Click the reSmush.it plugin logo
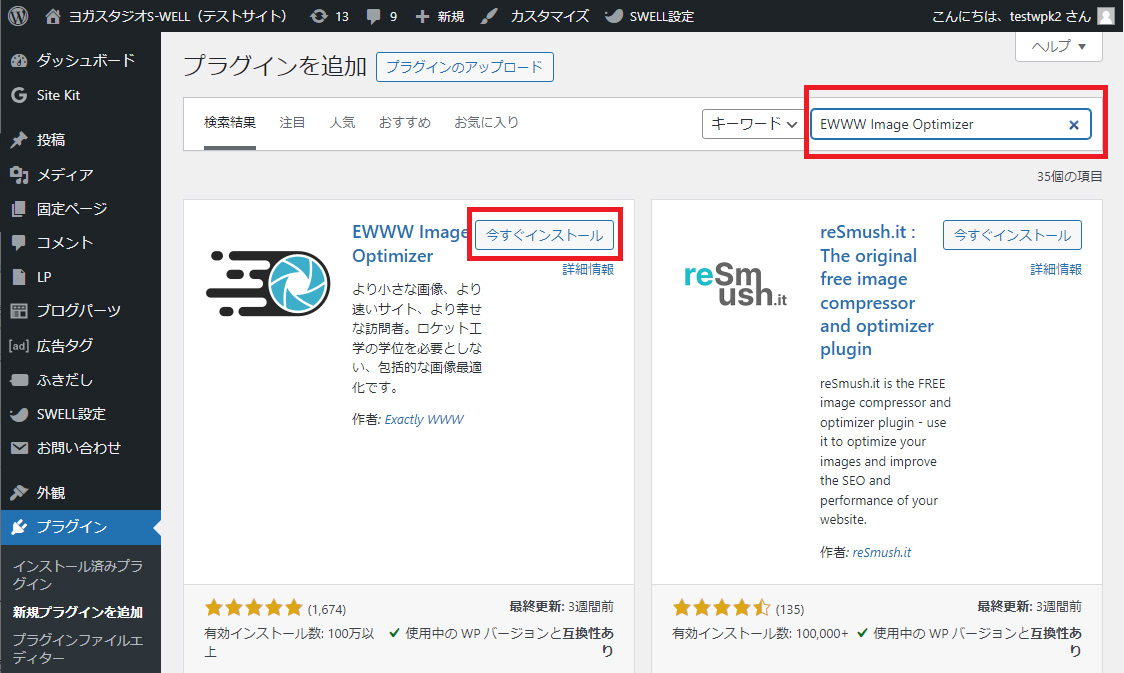This screenshot has width=1124, height=673. click(735, 285)
